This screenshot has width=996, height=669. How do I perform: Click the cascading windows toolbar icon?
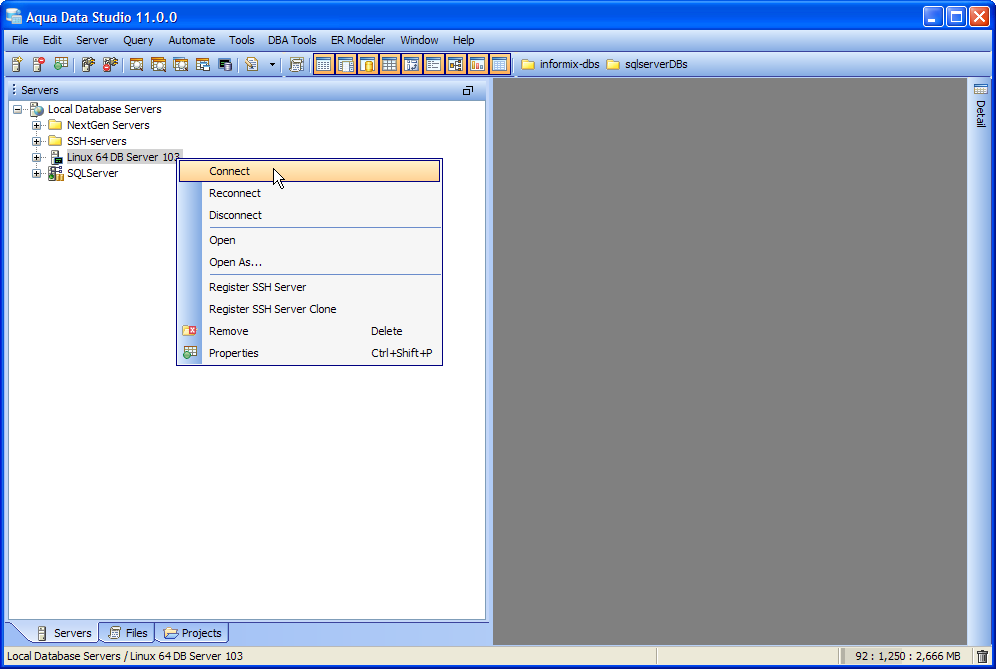coord(203,64)
